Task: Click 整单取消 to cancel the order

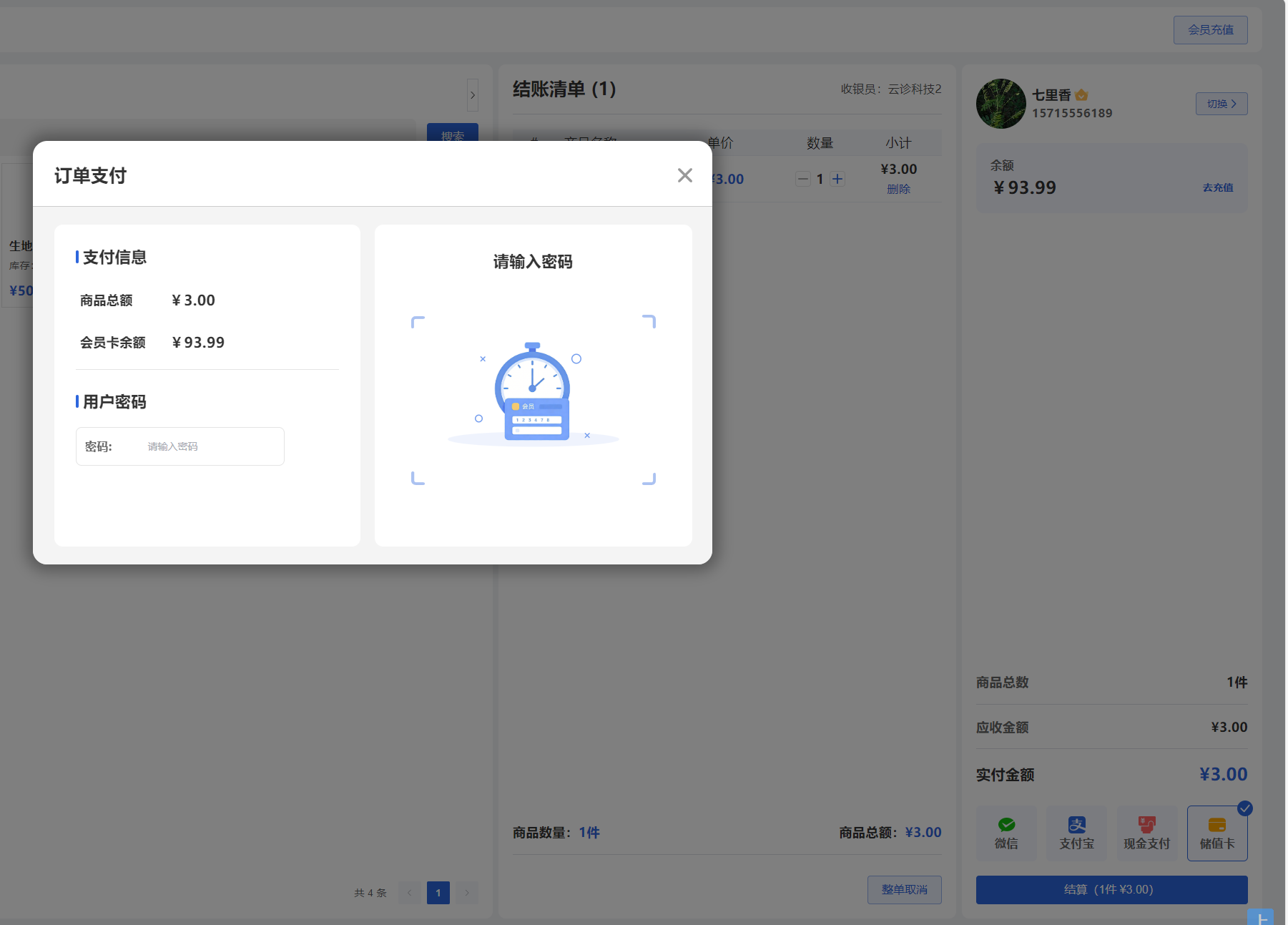Action: click(904, 889)
